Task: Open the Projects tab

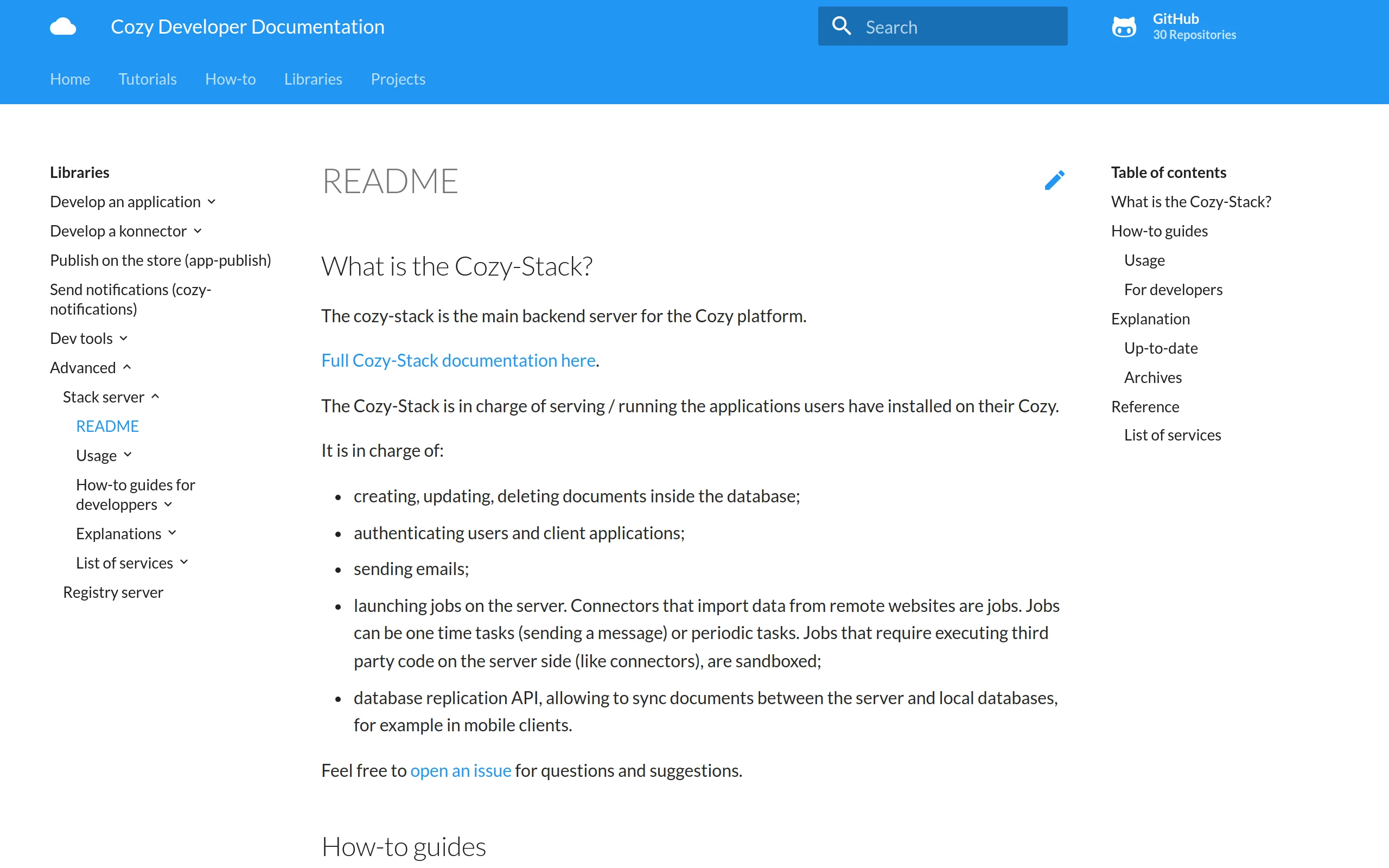Action: (x=398, y=79)
